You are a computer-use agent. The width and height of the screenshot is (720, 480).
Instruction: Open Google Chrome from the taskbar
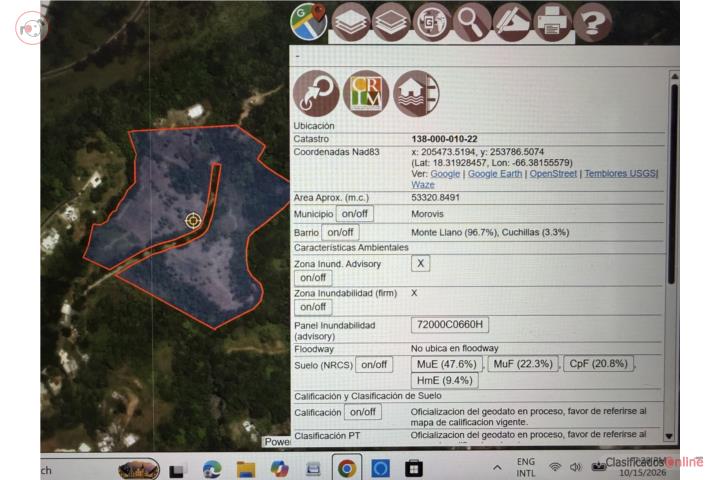pos(347,469)
